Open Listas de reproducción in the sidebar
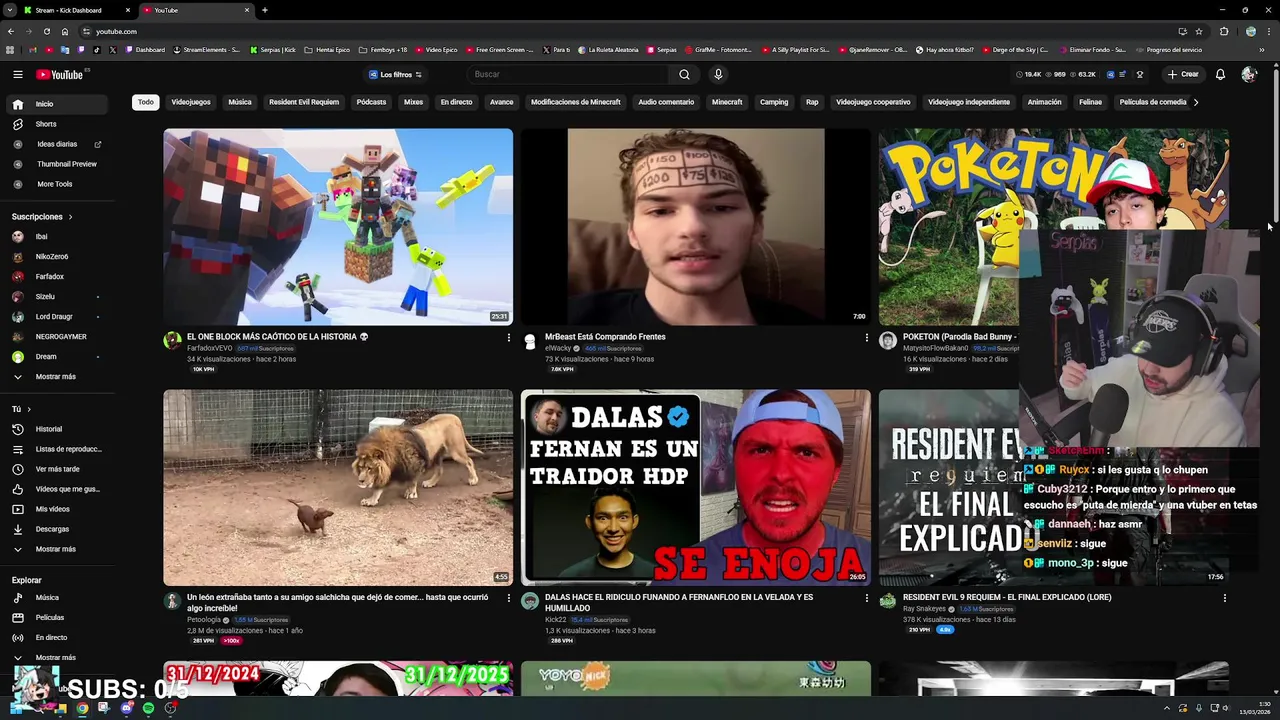The height and width of the screenshot is (720, 1280). (x=56, y=449)
